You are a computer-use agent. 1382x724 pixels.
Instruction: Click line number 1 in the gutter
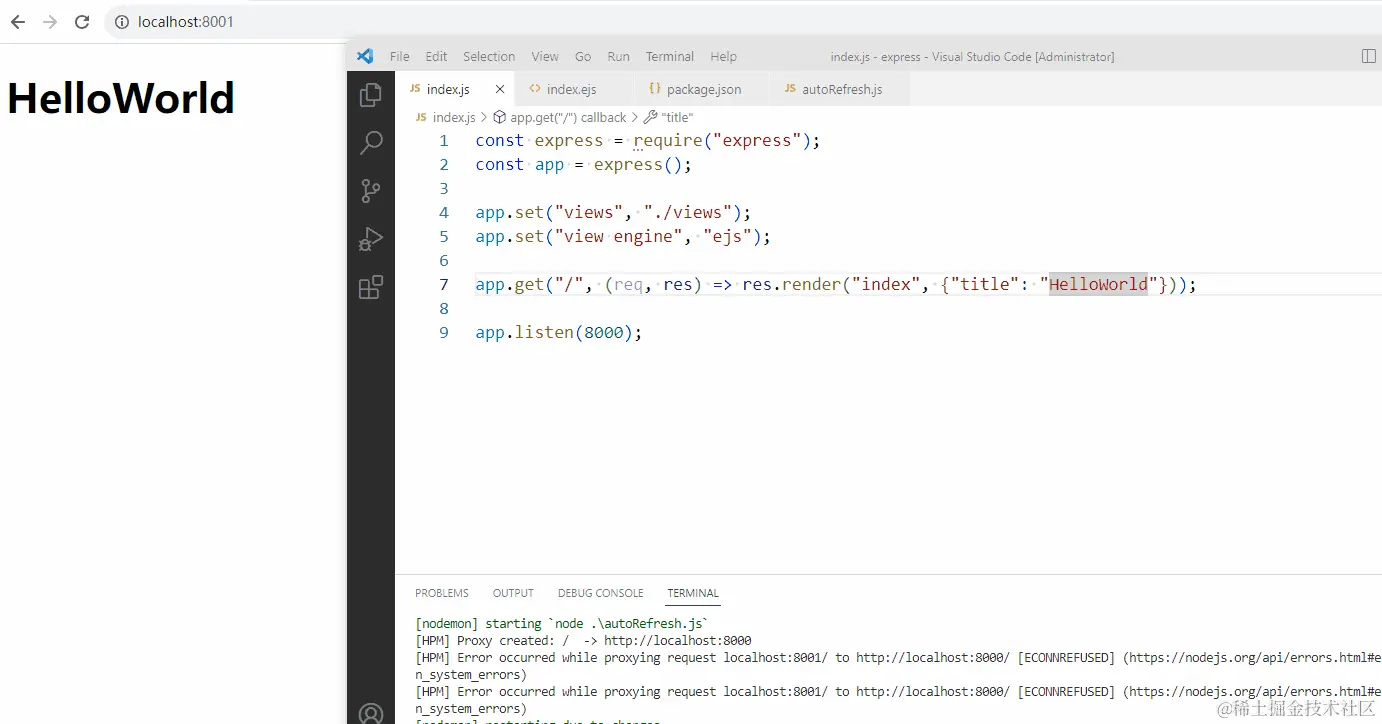click(x=444, y=141)
